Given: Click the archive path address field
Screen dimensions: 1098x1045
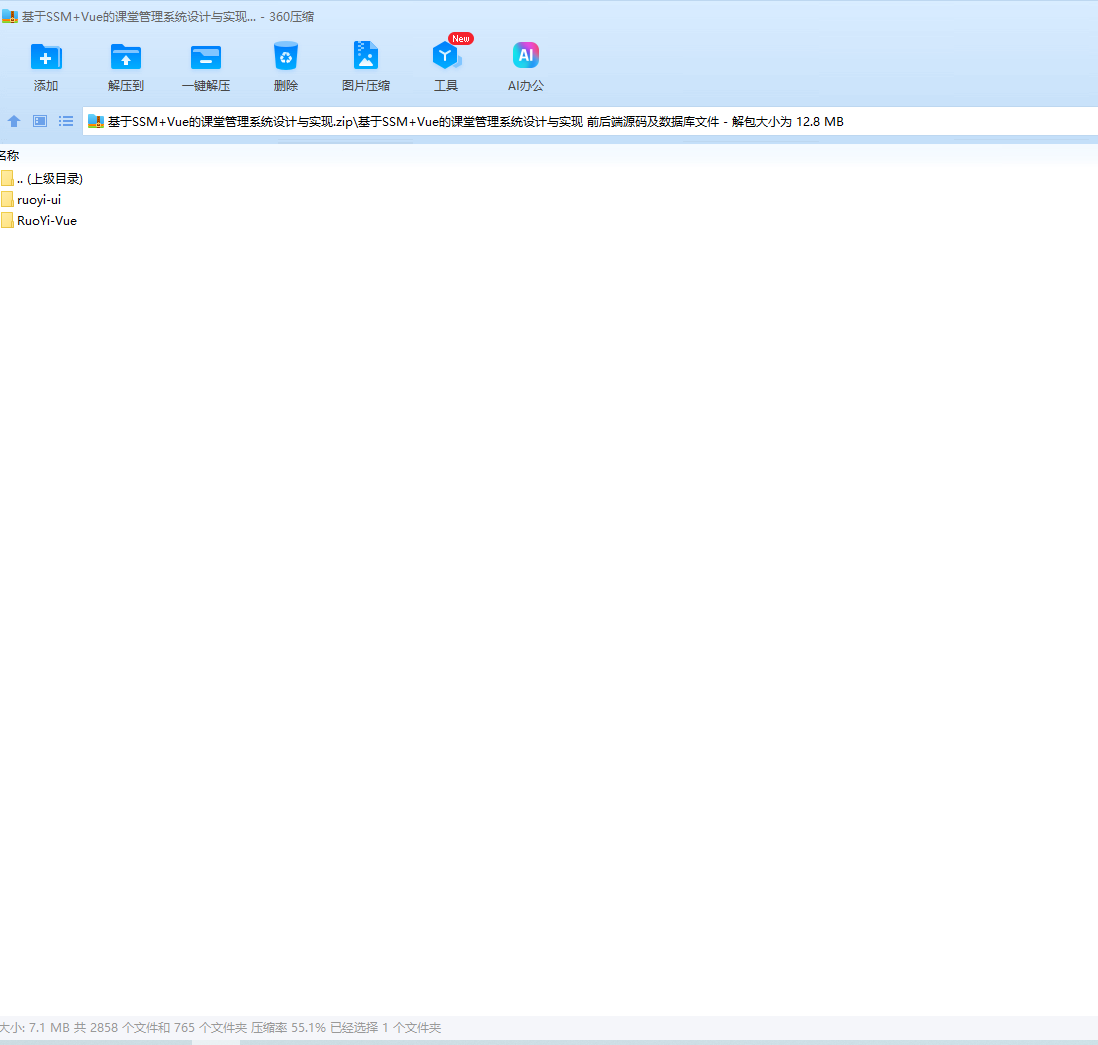Looking at the screenshot, I should pyautogui.click(x=590, y=121).
